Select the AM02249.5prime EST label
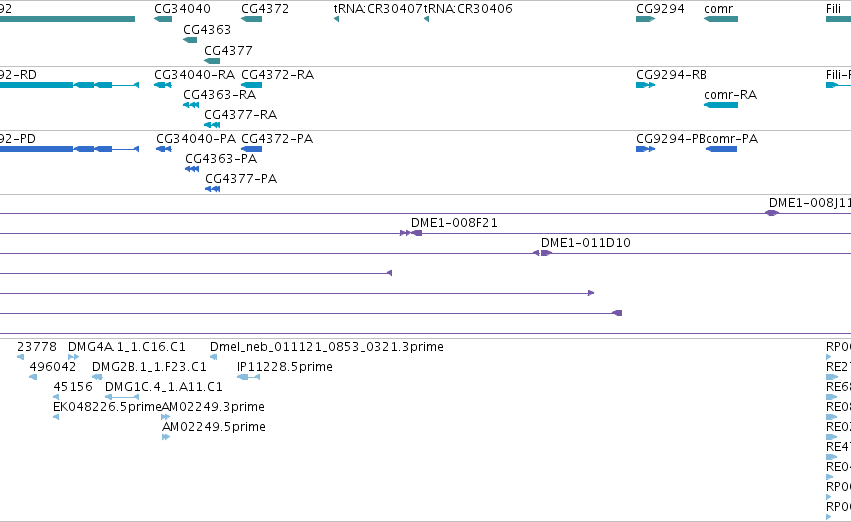 (214, 426)
